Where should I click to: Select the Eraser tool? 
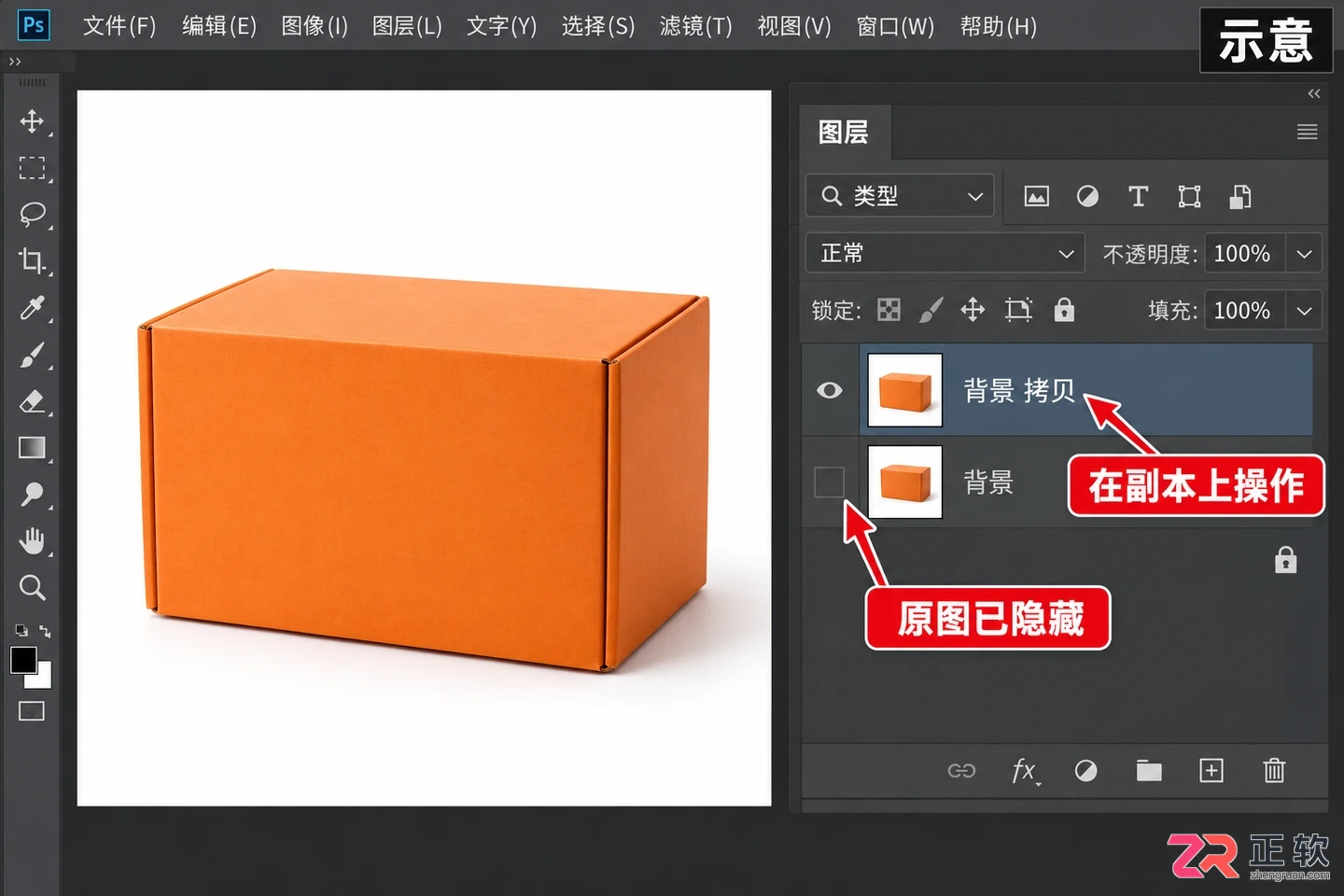[x=32, y=401]
